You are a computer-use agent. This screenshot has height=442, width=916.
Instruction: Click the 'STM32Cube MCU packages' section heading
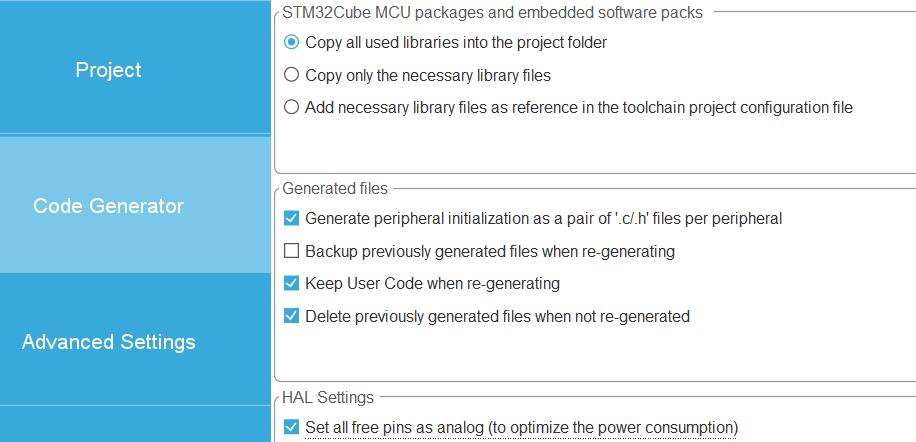point(492,13)
